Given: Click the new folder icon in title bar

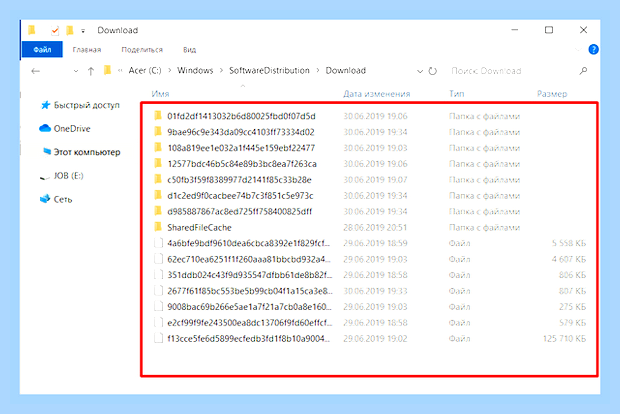Looking at the screenshot, I should click(70, 30).
